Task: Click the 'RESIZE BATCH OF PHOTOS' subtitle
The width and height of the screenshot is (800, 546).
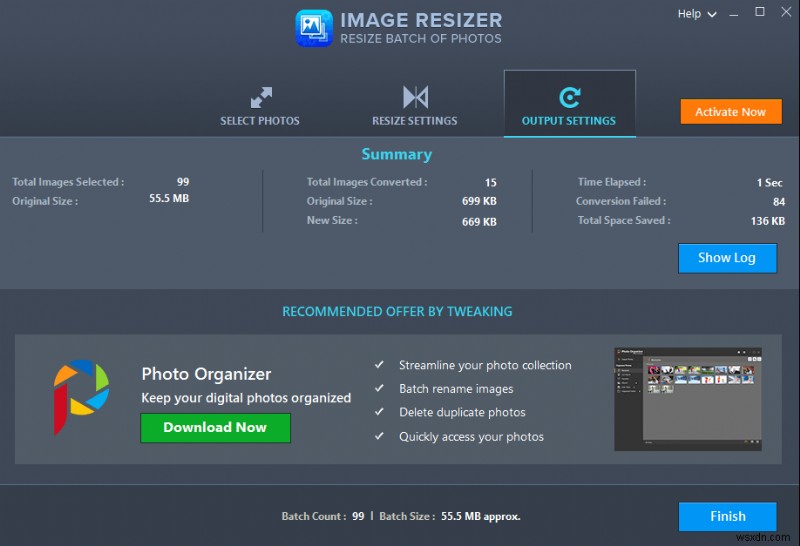Action: (421, 39)
